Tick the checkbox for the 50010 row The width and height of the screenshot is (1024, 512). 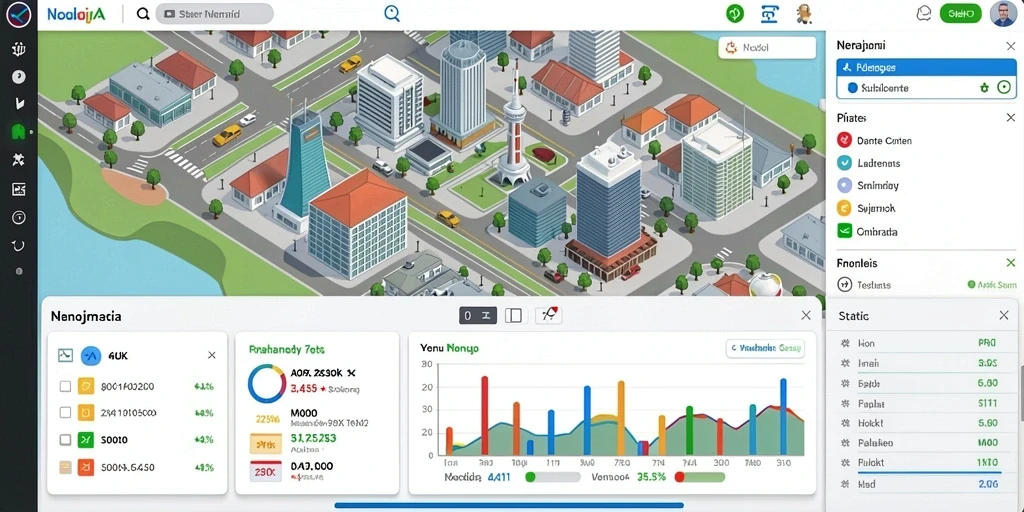pos(65,440)
